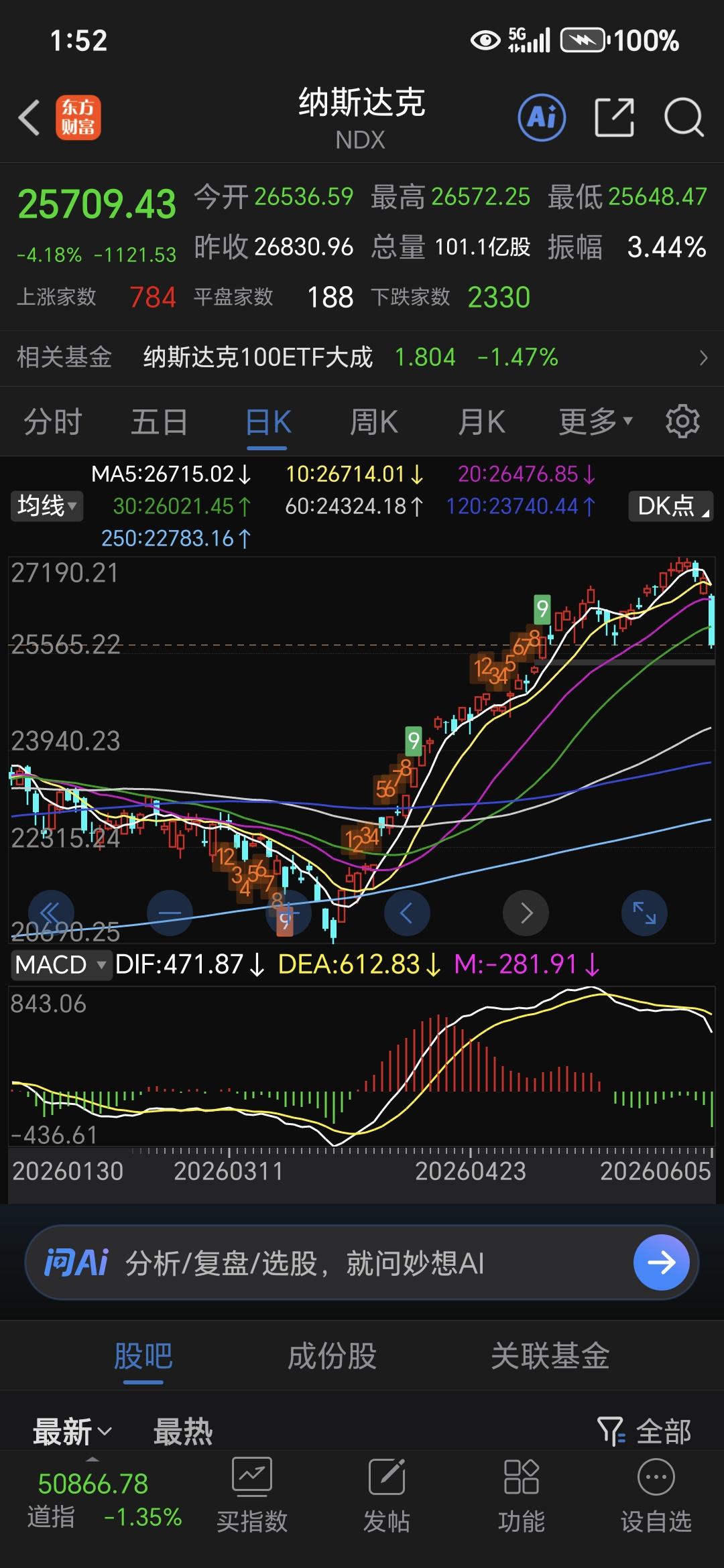The width and height of the screenshot is (724, 1568).
Task: Select the 日K chart tab
Action: click(x=267, y=421)
